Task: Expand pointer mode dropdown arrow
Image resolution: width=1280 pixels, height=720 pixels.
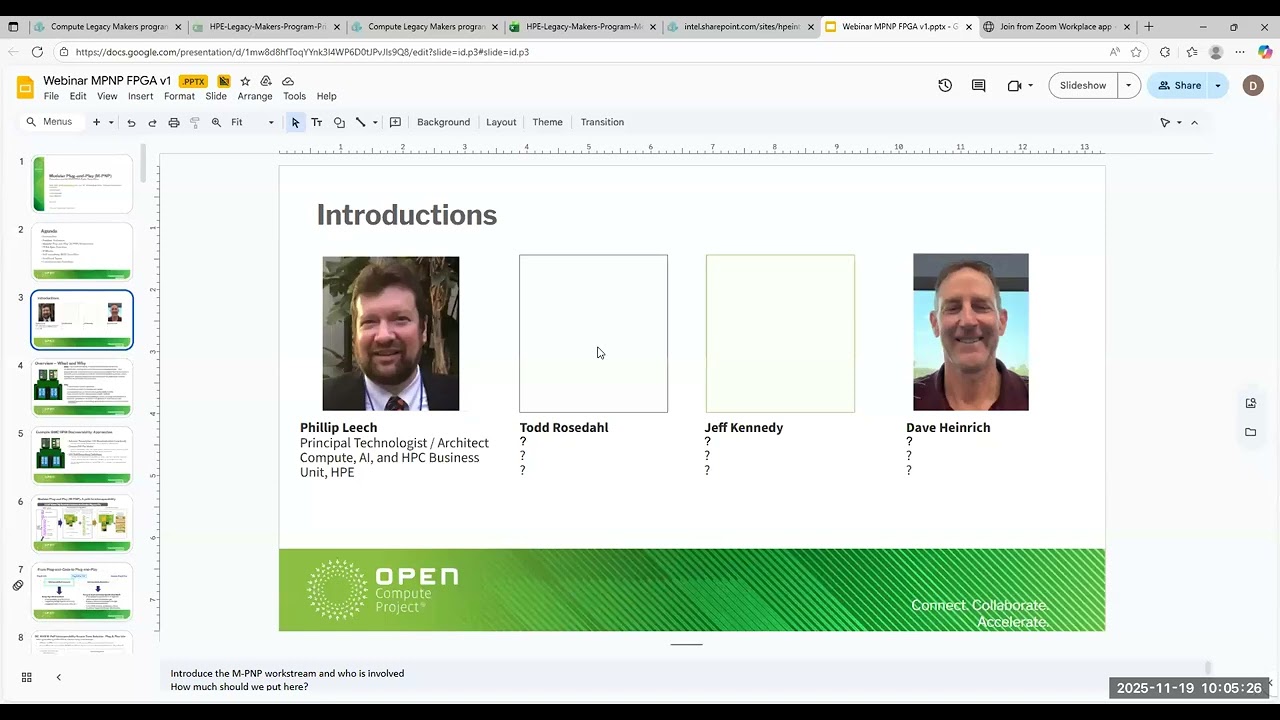Action: click(1179, 122)
